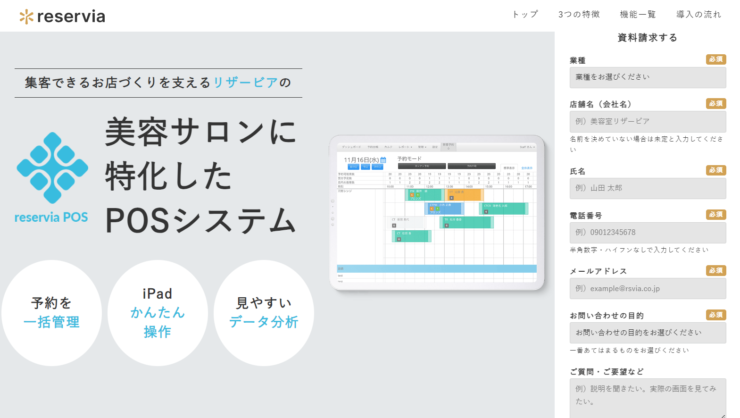Screen dimensions: 740x418
Task: Click the tablet screenshot image
Action: tap(437, 213)
